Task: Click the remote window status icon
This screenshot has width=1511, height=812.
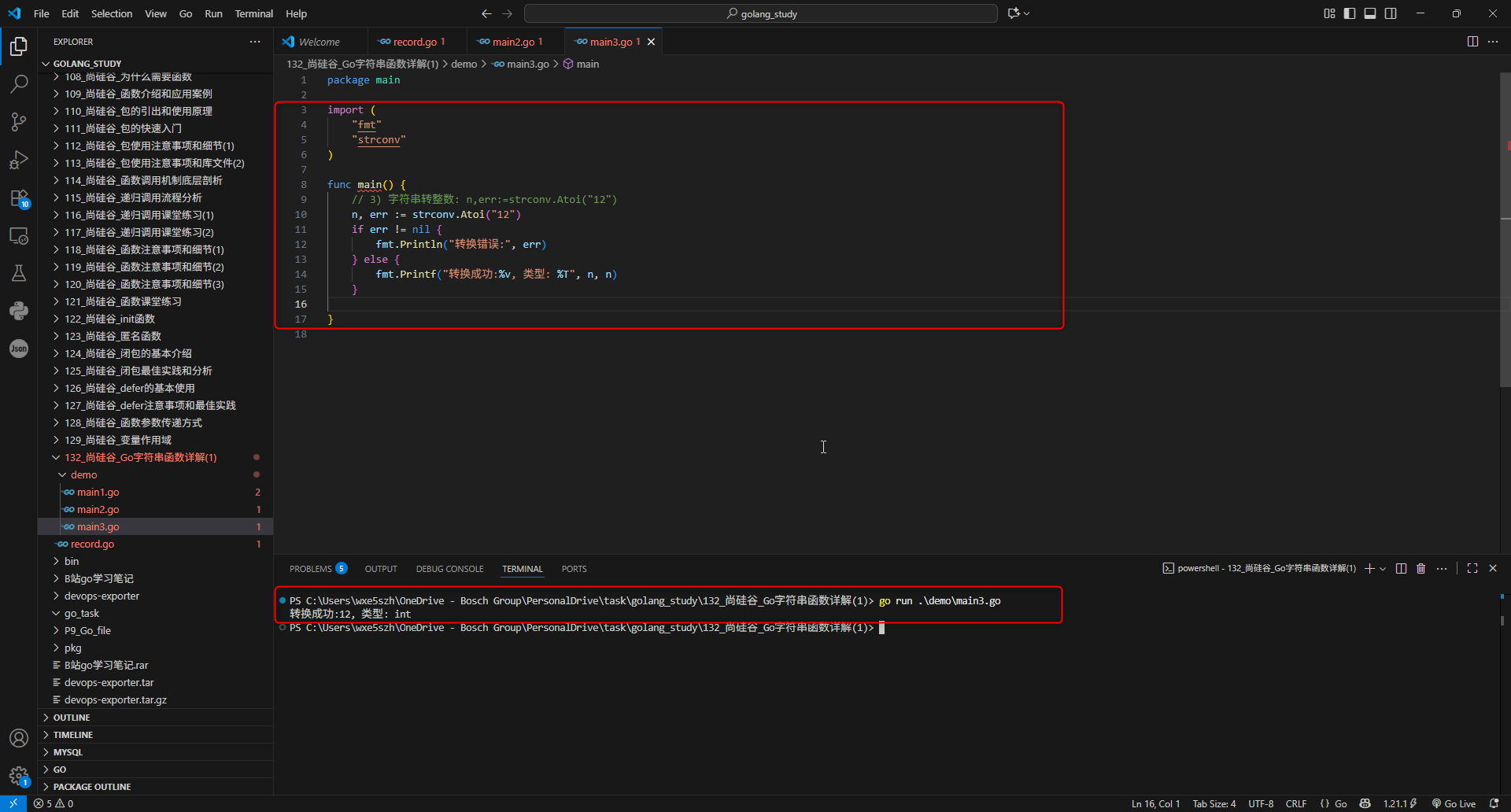Action: point(13,803)
